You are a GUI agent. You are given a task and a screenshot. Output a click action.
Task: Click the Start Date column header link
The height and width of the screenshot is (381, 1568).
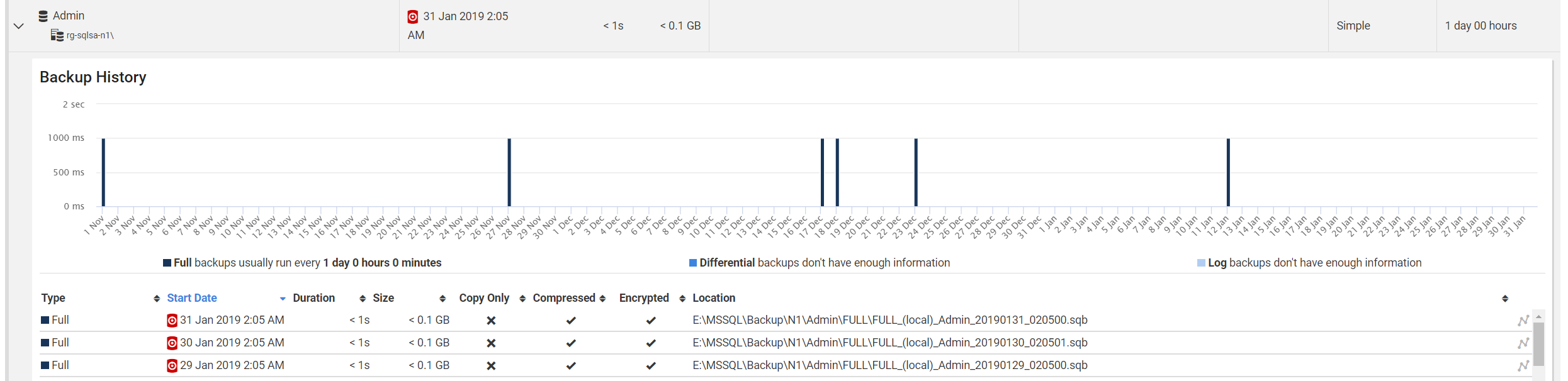click(x=192, y=298)
